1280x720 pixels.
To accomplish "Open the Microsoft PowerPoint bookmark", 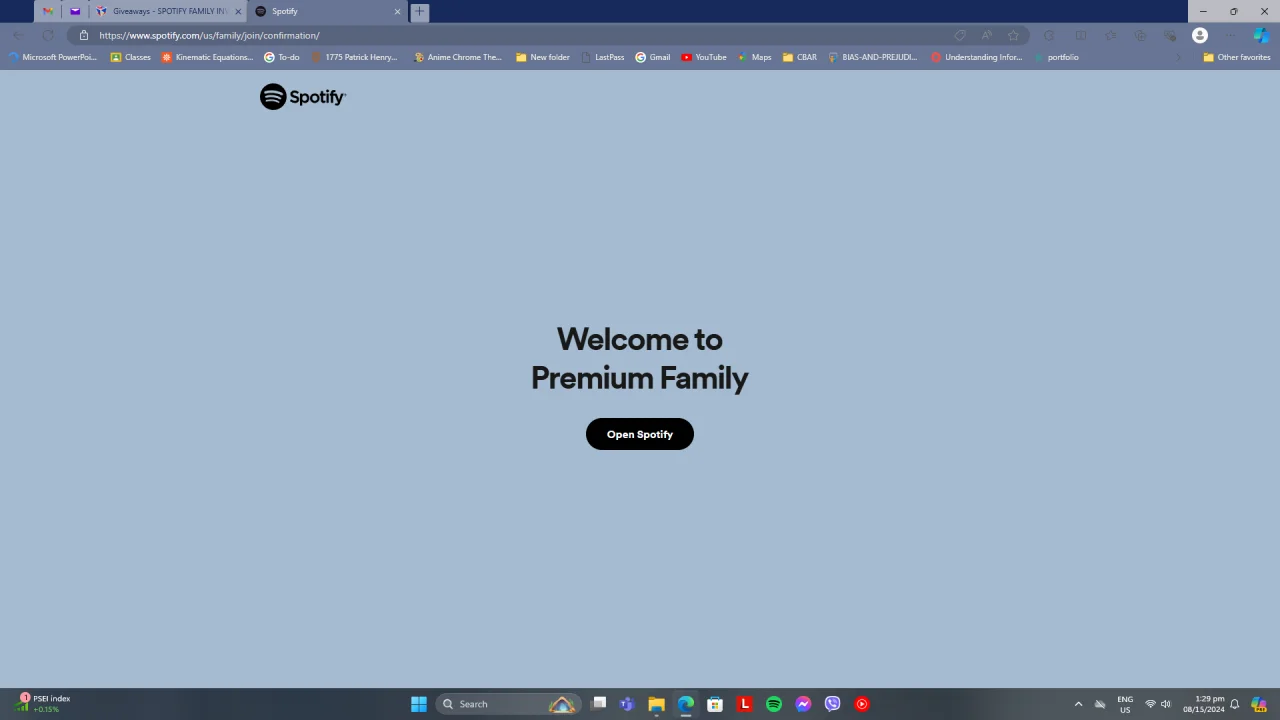I will [x=53, y=57].
